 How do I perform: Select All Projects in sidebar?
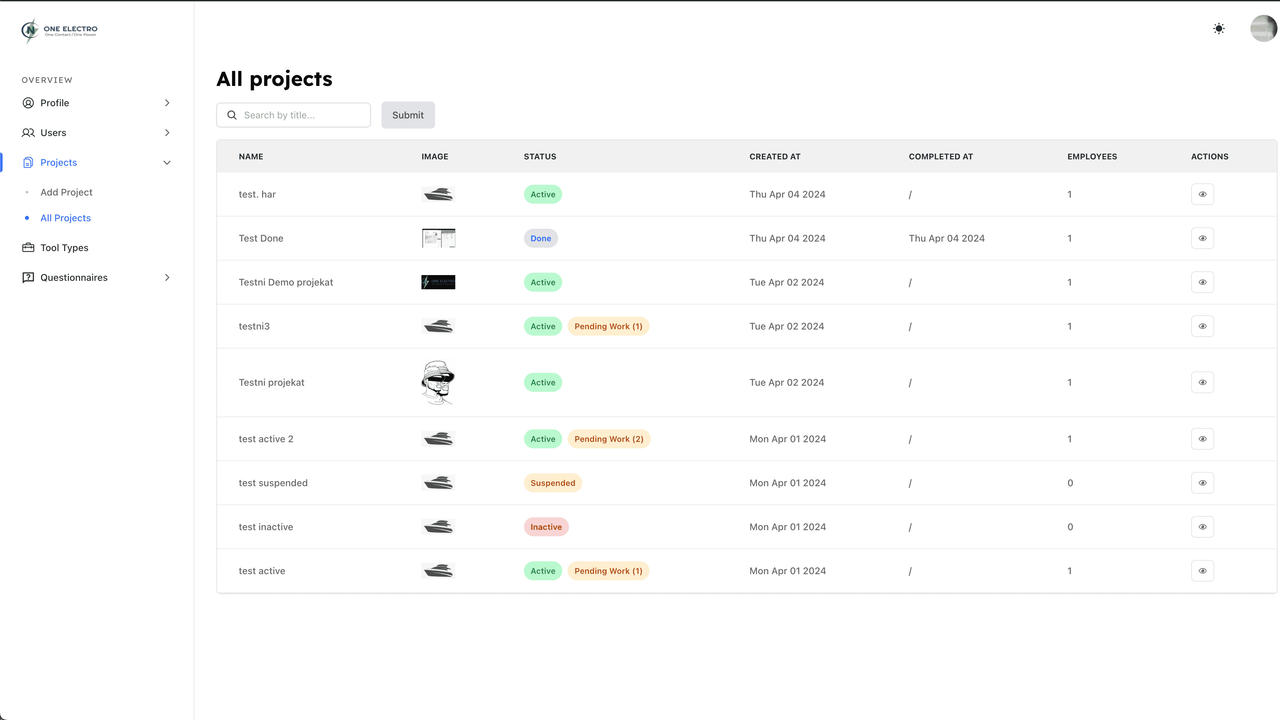(x=65, y=218)
